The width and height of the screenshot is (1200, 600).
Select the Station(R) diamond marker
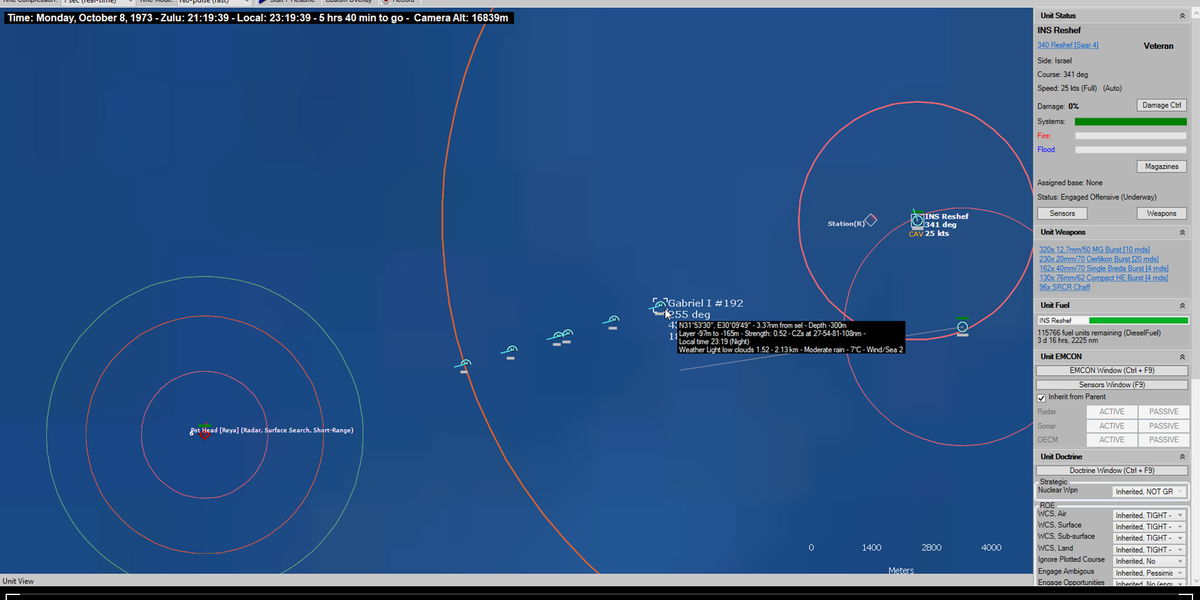870,220
